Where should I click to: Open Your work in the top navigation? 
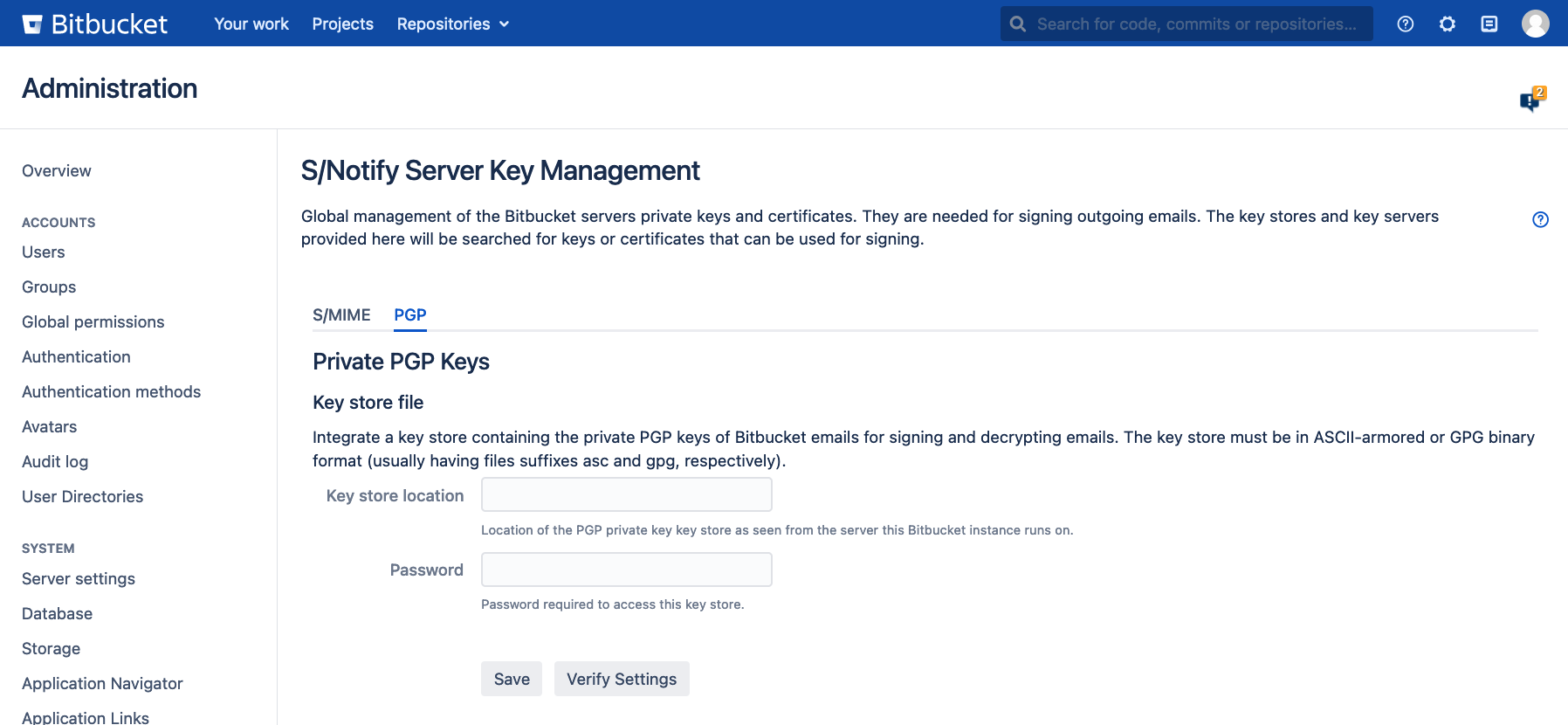point(251,24)
